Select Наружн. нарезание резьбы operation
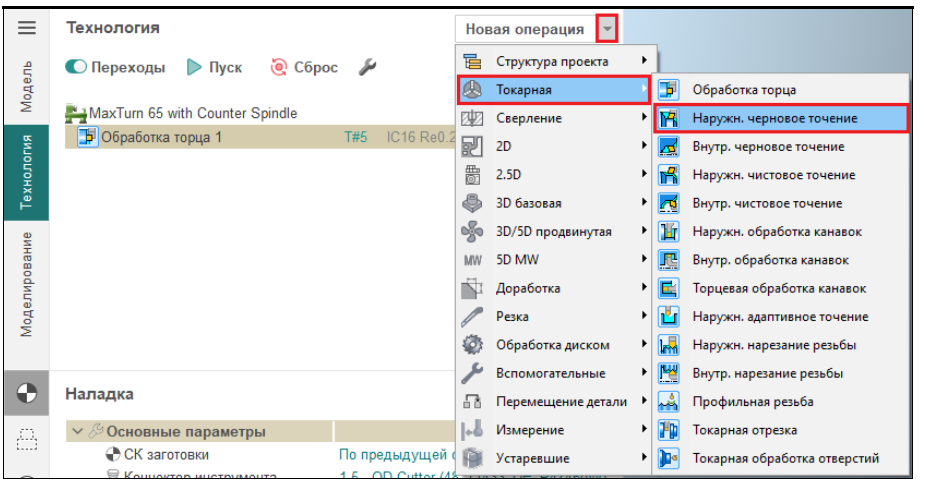 tap(774, 345)
